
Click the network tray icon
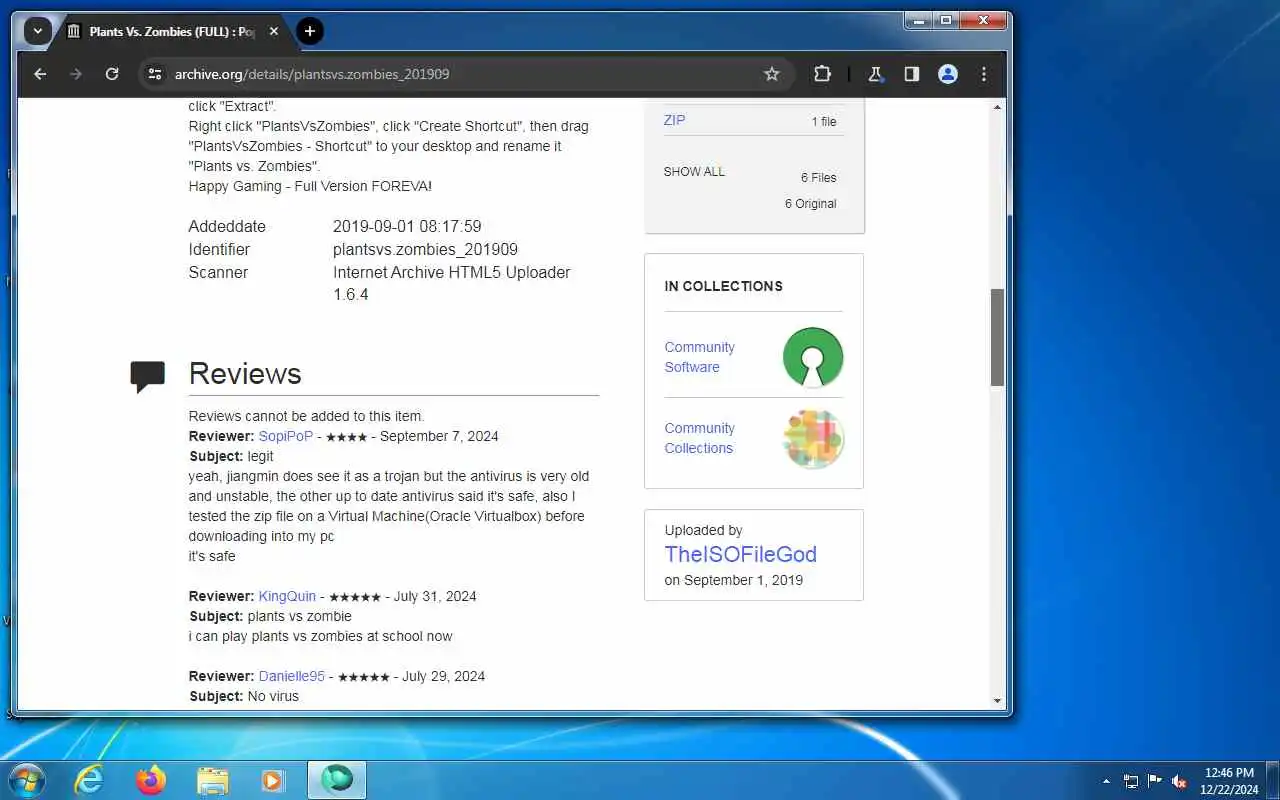1131,781
